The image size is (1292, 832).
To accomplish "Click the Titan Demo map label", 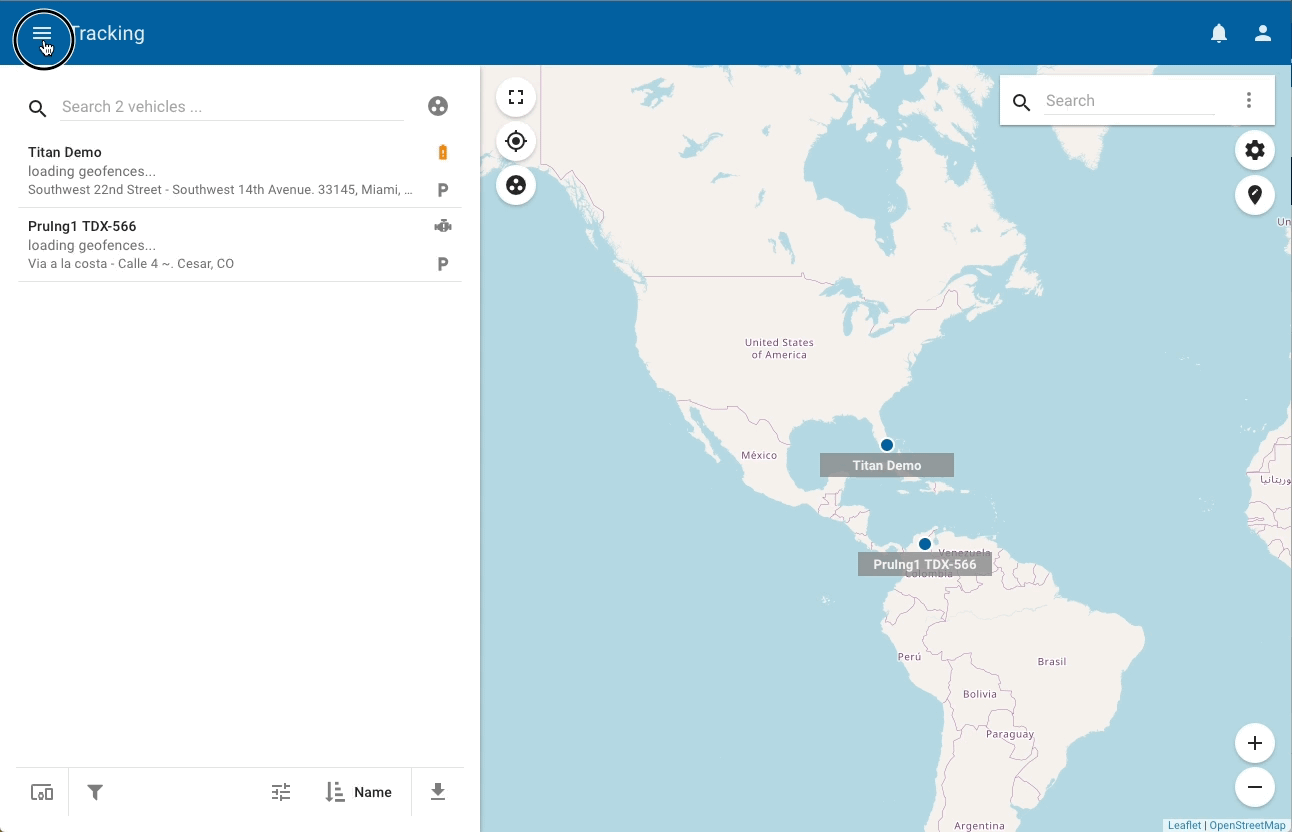I will click(x=887, y=465).
